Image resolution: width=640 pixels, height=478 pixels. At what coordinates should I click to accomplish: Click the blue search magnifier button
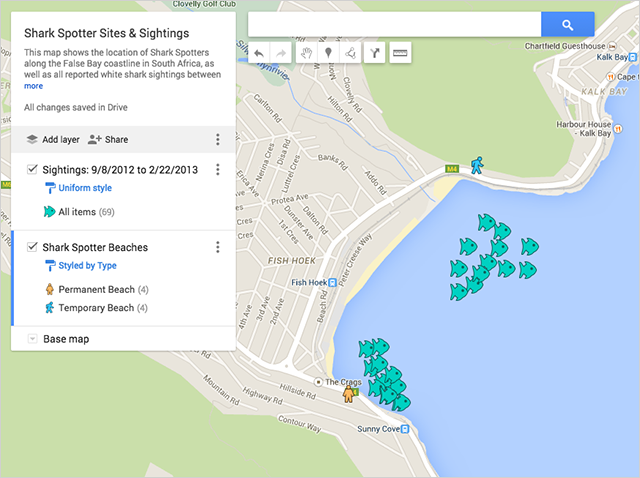(567, 25)
